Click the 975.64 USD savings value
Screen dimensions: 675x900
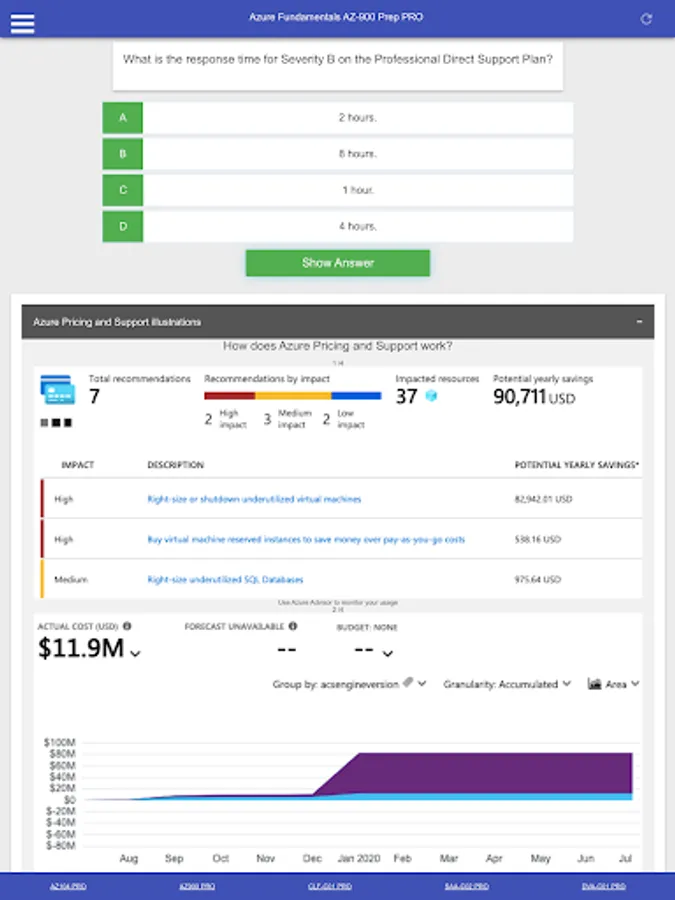click(537, 580)
